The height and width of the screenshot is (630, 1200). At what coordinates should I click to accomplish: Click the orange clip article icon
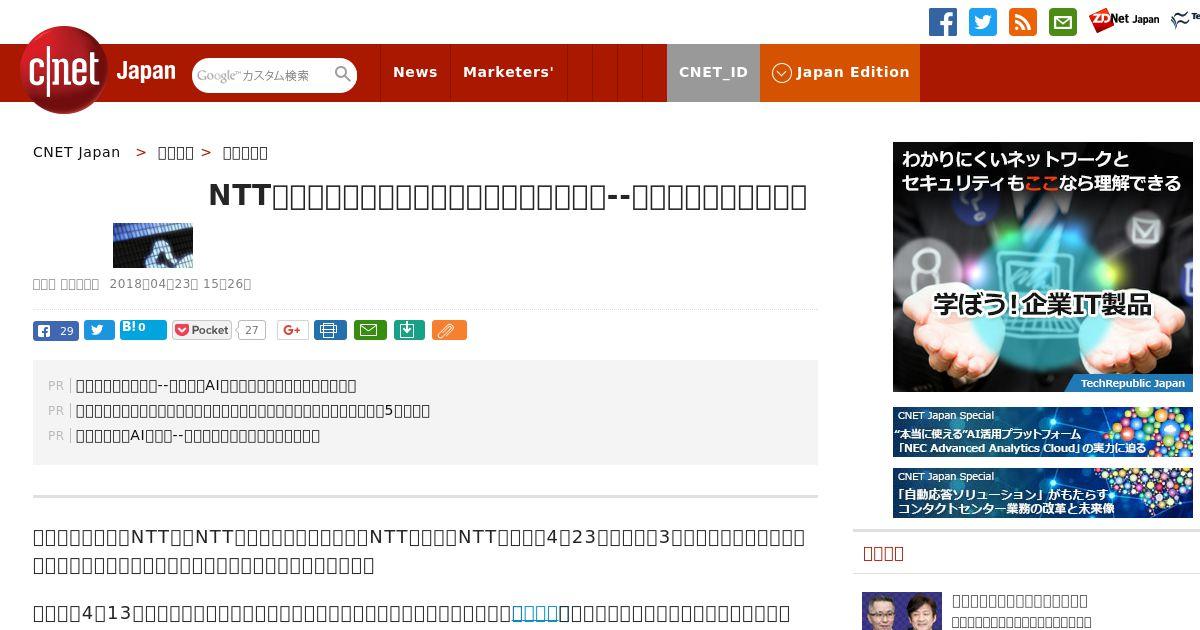(x=449, y=331)
